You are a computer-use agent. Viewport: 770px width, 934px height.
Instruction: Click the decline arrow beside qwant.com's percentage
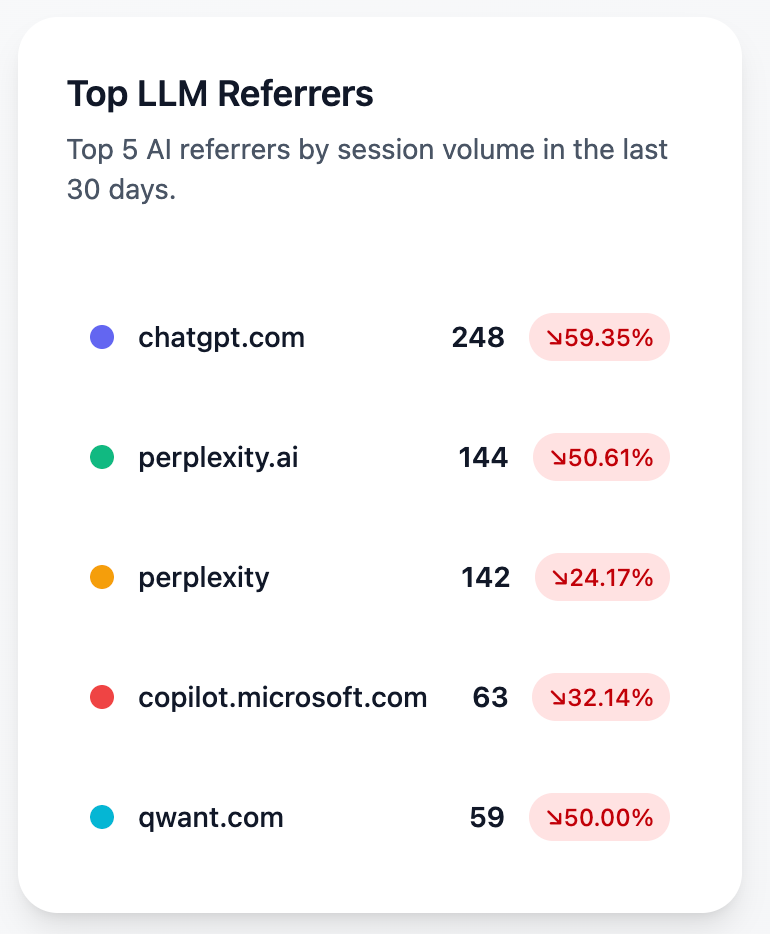click(554, 817)
